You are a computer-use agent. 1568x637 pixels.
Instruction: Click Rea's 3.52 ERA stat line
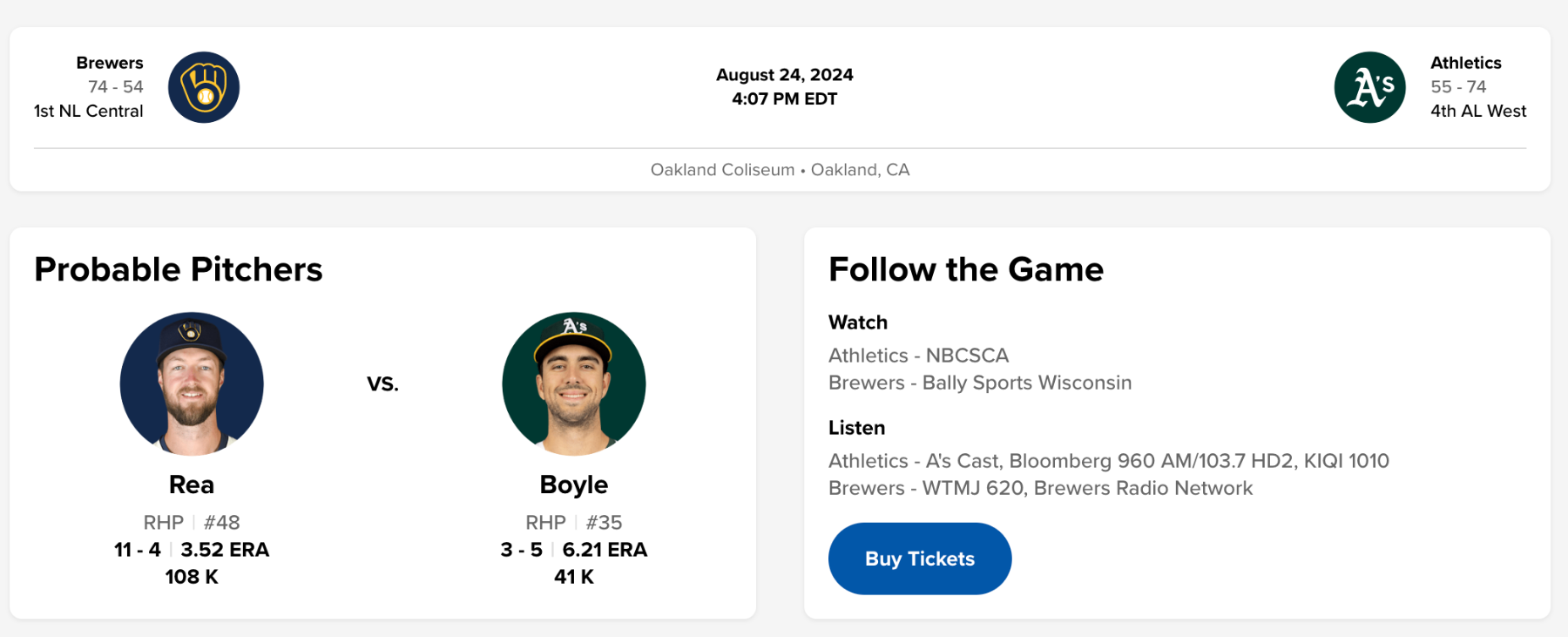225,550
